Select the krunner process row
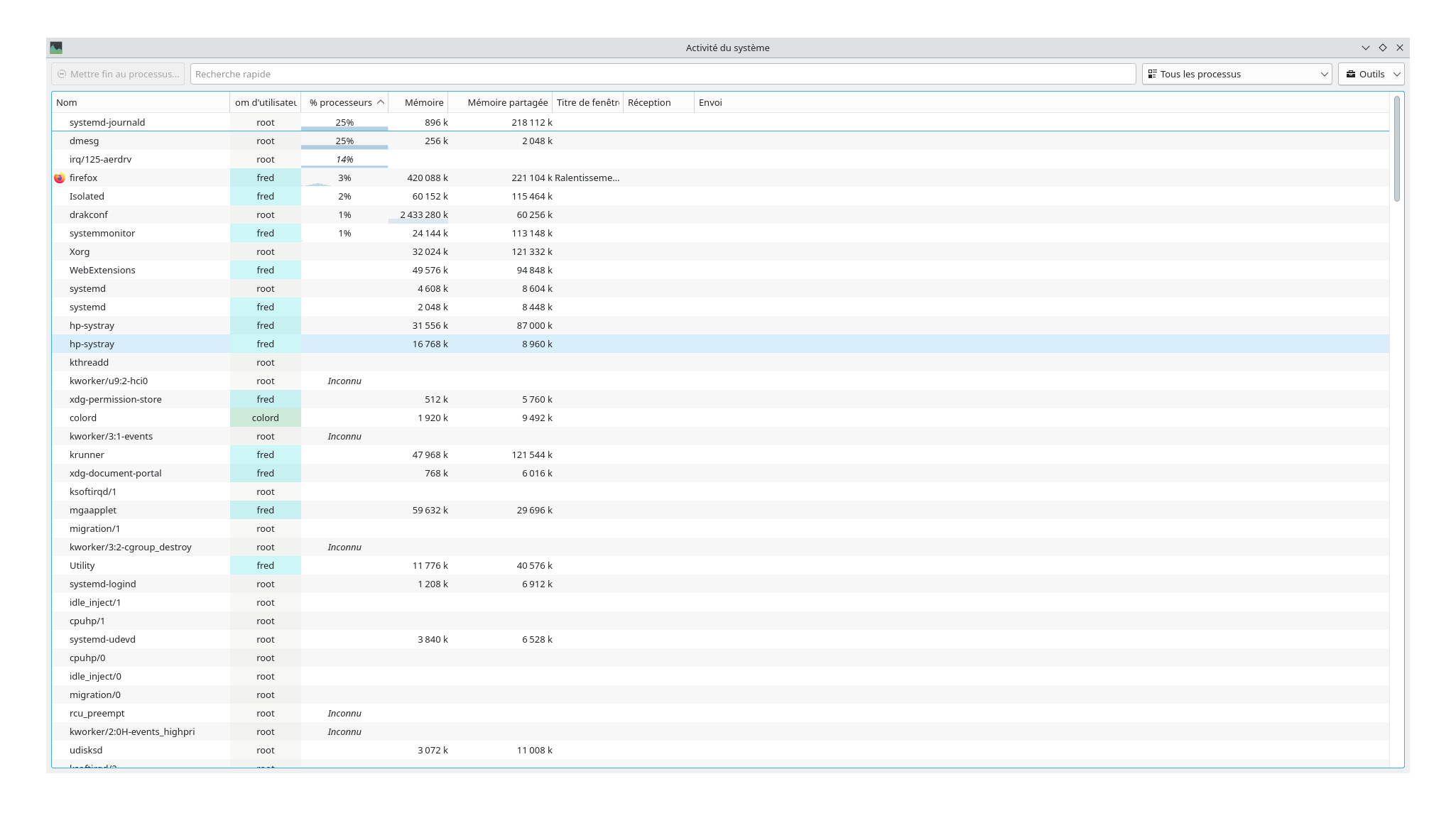The image size is (1456, 828). pos(87,454)
